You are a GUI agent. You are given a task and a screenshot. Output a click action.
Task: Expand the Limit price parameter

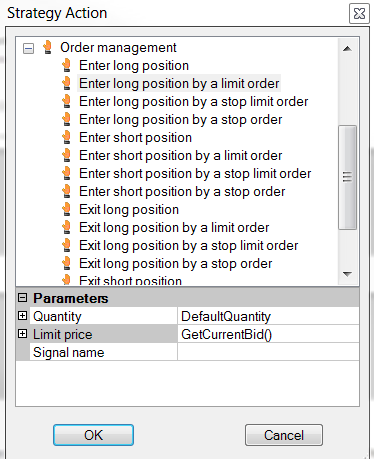[22, 333]
